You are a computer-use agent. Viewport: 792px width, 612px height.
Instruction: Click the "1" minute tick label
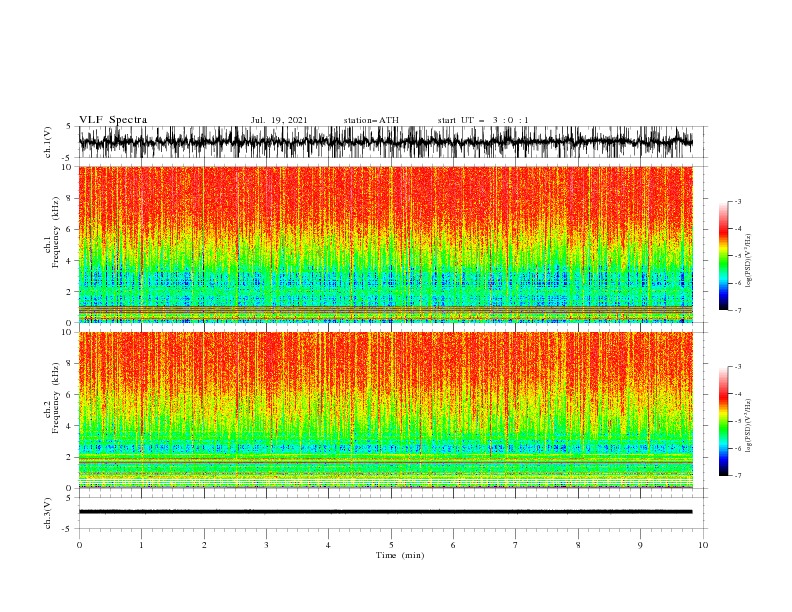(141, 545)
